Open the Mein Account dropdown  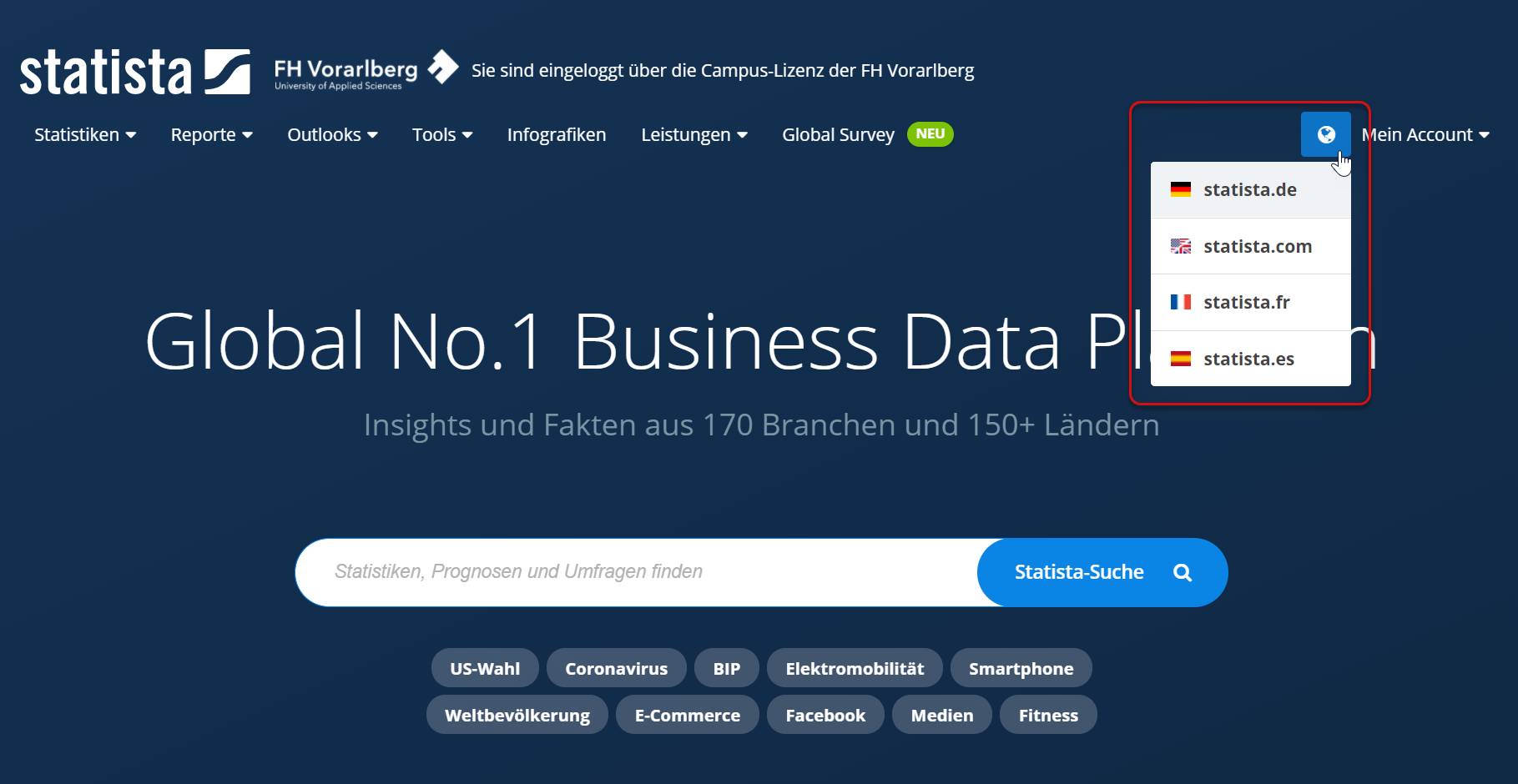click(x=1425, y=134)
